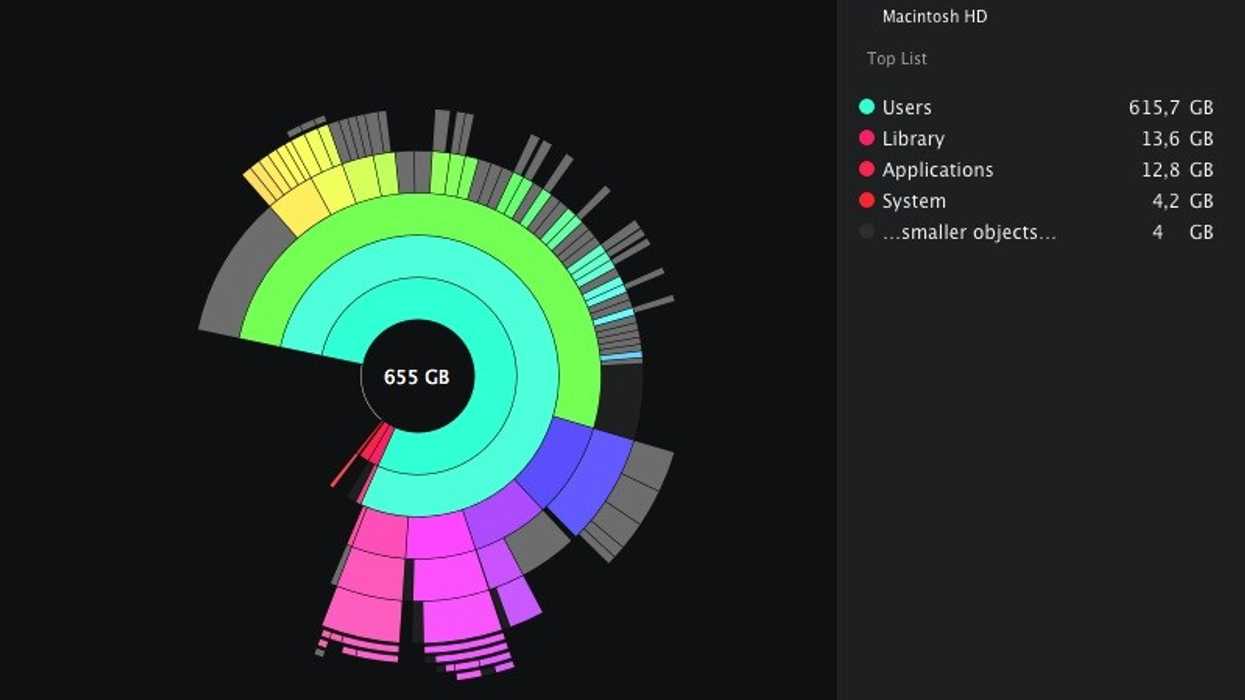Screen dimensions: 1245x700
Task: Select the Applications entry in Top List
Action: pos(1035,169)
